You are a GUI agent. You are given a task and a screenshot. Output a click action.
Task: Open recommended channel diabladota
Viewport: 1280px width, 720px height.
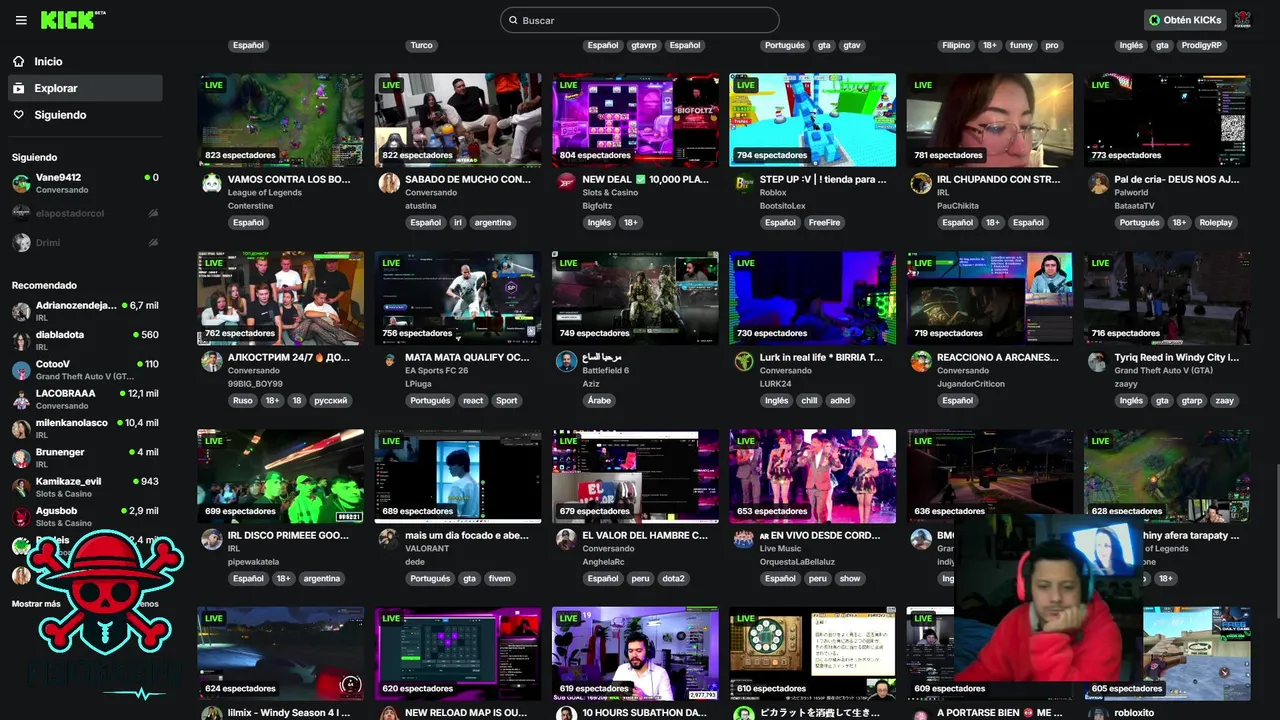pyautogui.click(x=85, y=340)
